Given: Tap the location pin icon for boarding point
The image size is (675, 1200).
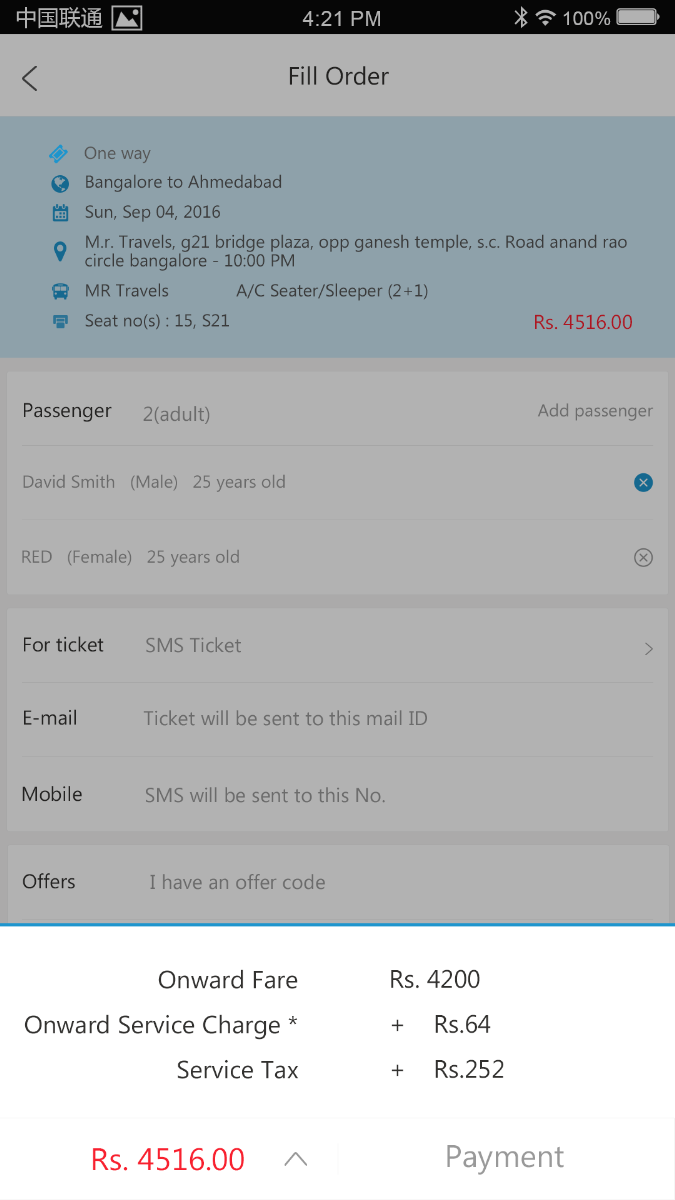Looking at the screenshot, I should coord(60,251).
